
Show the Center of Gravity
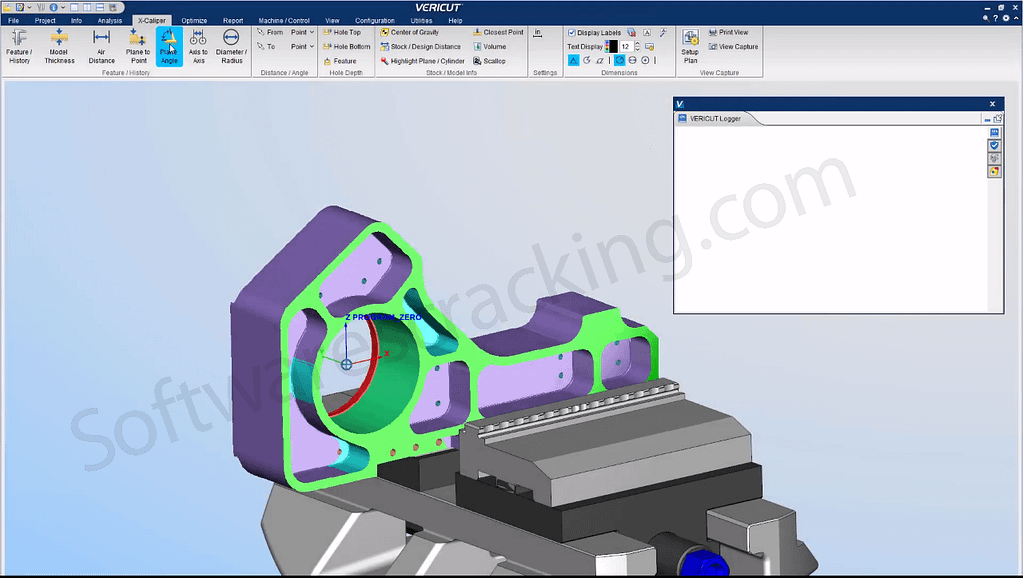[410, 32]
